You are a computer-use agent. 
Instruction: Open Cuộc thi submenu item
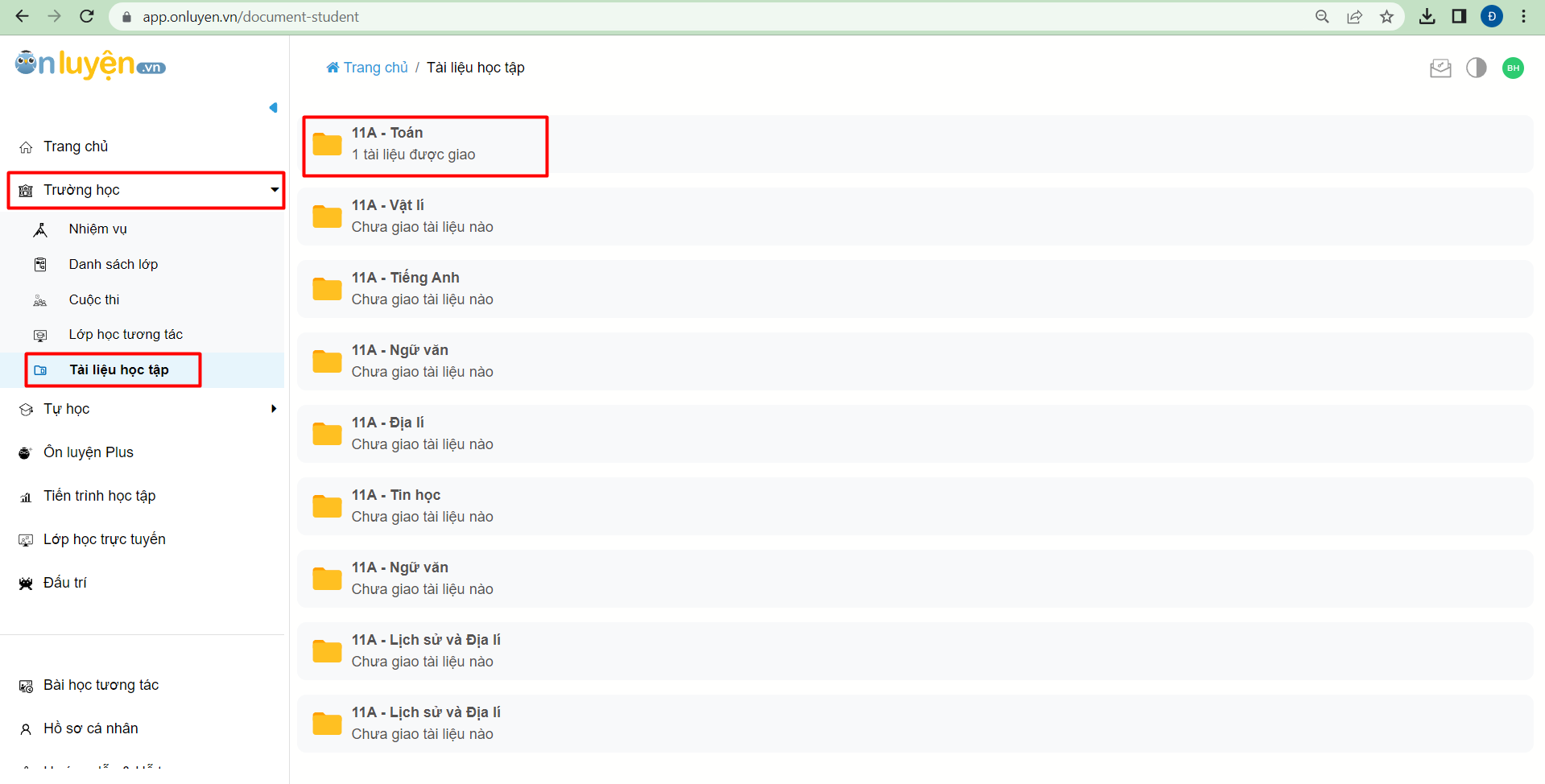click(94, 300)
